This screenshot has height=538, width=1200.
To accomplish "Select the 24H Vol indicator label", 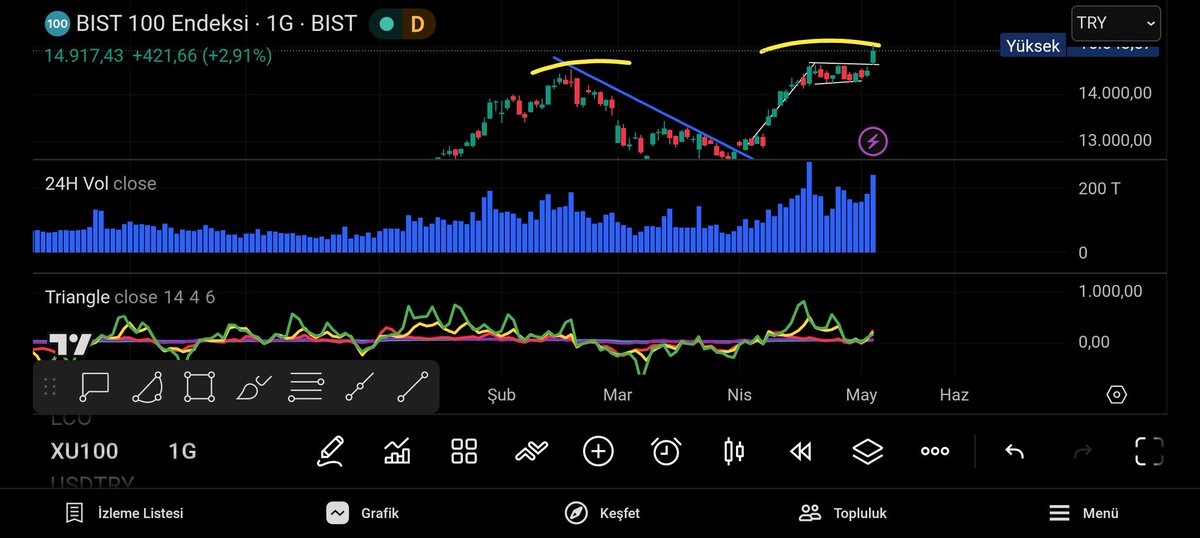I will (100, 184).
